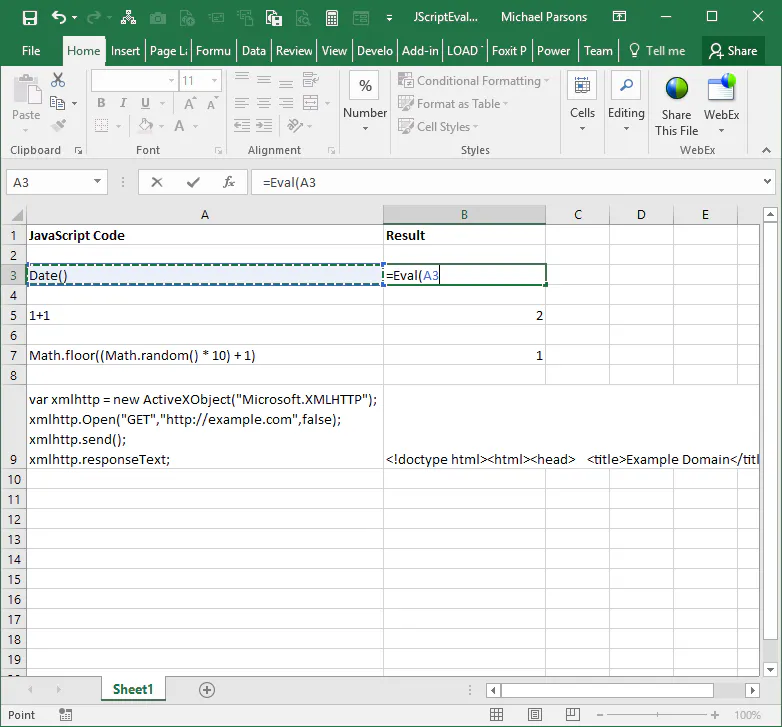The width and height of the screenshot is (782, 727).
Task: Click the Share button
Action: 732,51
